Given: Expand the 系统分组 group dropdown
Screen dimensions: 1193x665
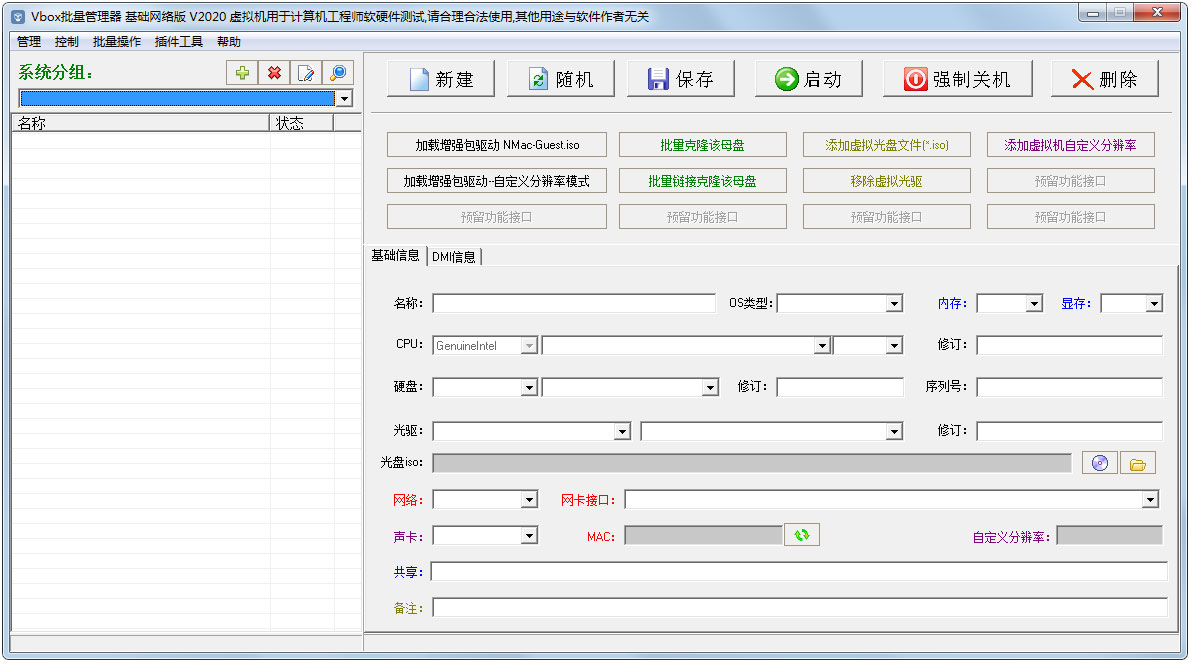Looking at the screenshot, I should 344,98.
